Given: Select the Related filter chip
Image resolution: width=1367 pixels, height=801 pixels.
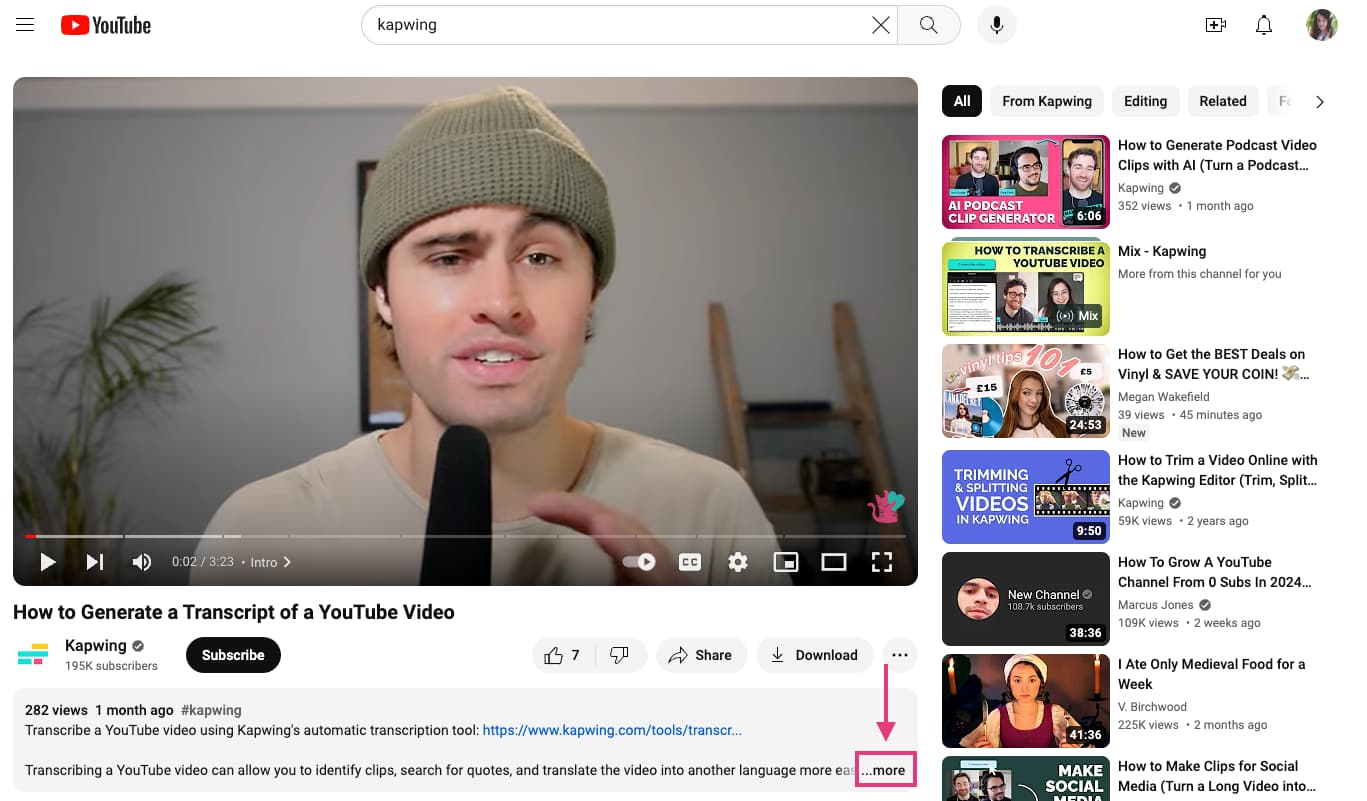Looking at the screenshot, I should (x=1223, y=101).
